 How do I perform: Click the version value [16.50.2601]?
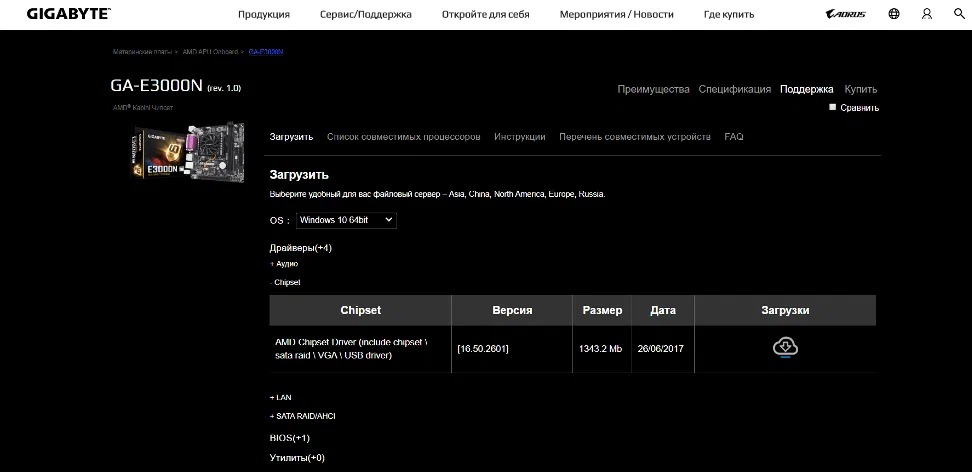483,349
